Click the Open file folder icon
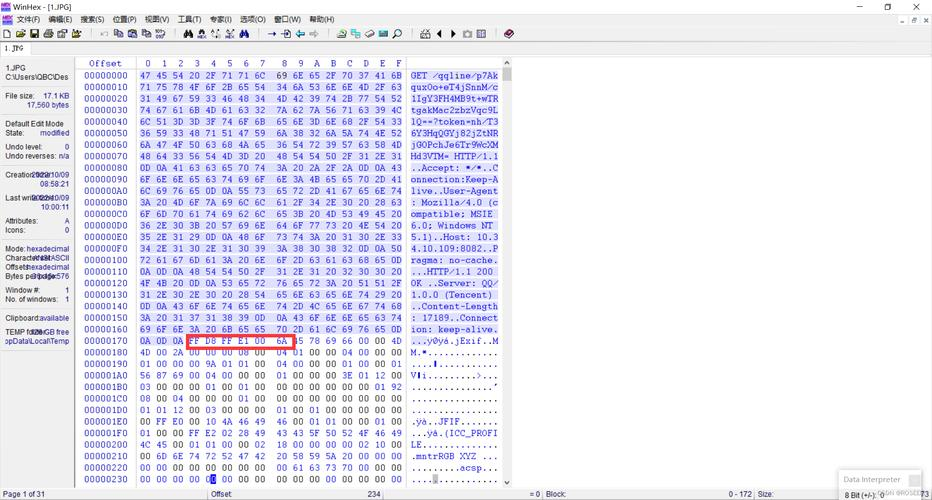This screenshot has width=932, height=500. (x=21, y=34)
